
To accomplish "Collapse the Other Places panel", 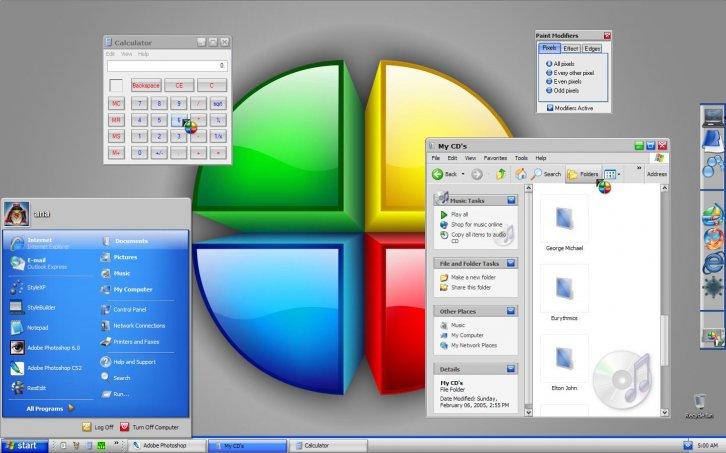I will [511, 311].
